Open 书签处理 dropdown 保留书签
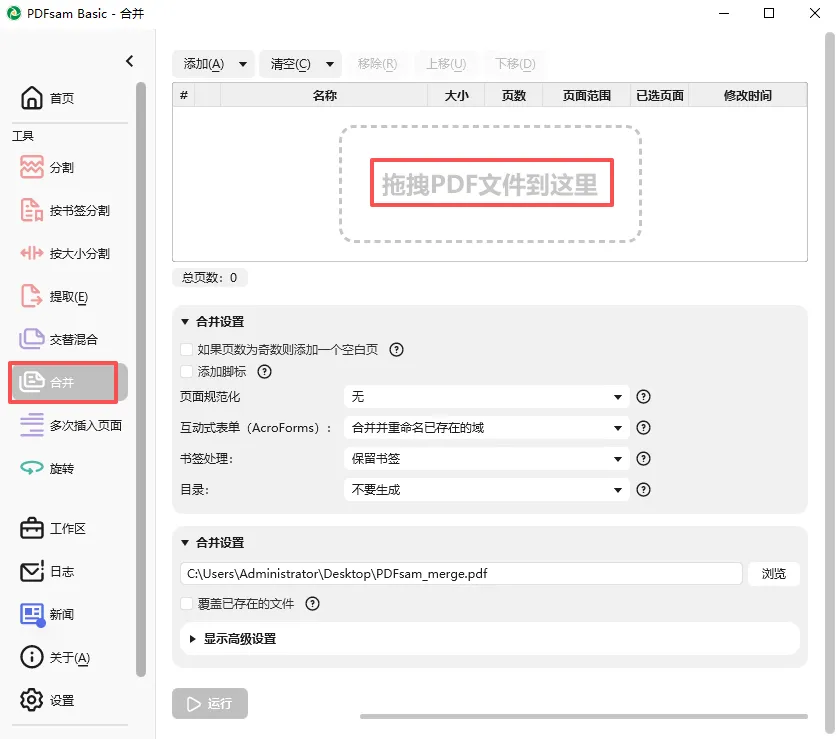838x739 pixels. (x=486, y=458)
